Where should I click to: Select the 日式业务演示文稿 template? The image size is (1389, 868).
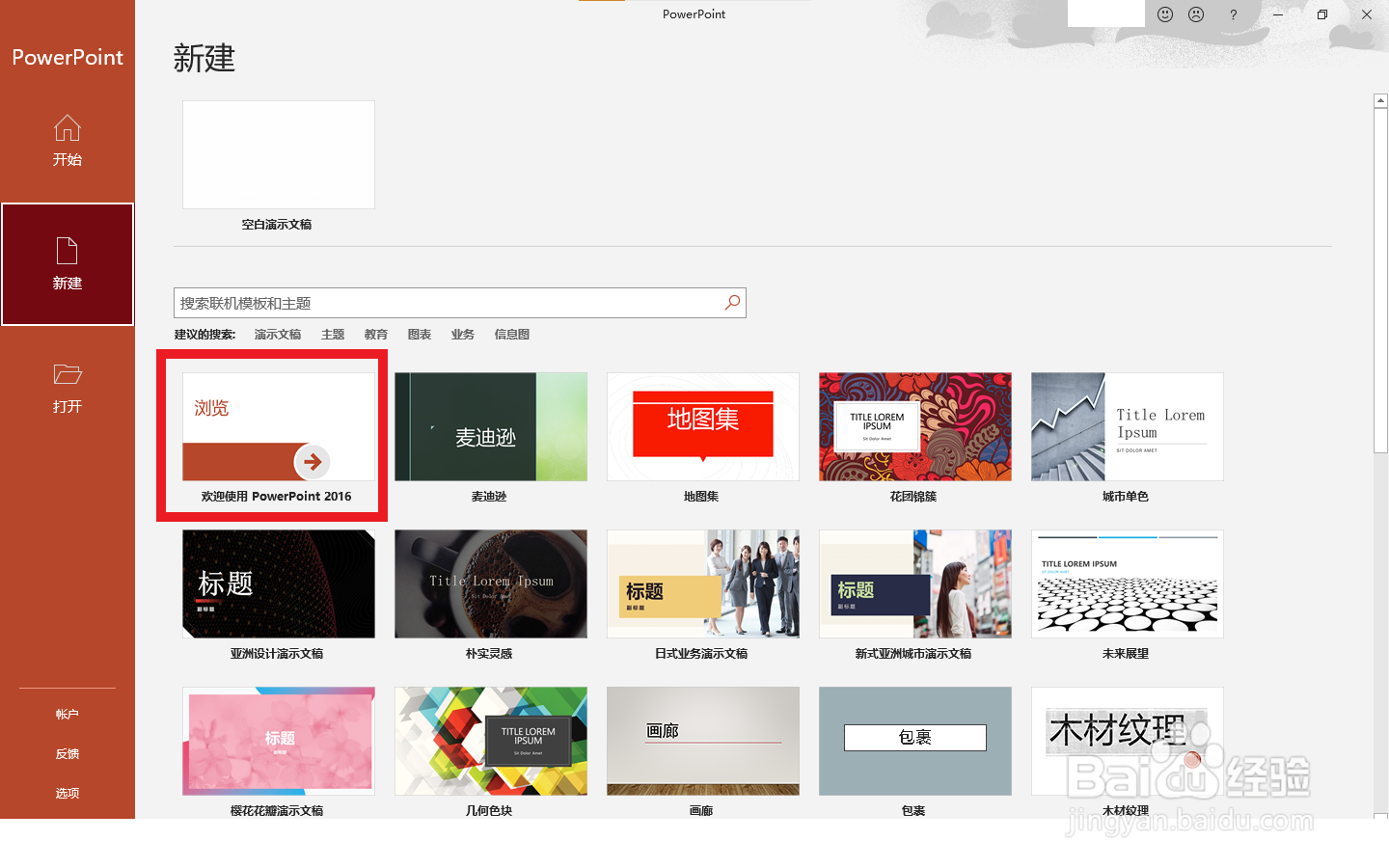[703, 583]
